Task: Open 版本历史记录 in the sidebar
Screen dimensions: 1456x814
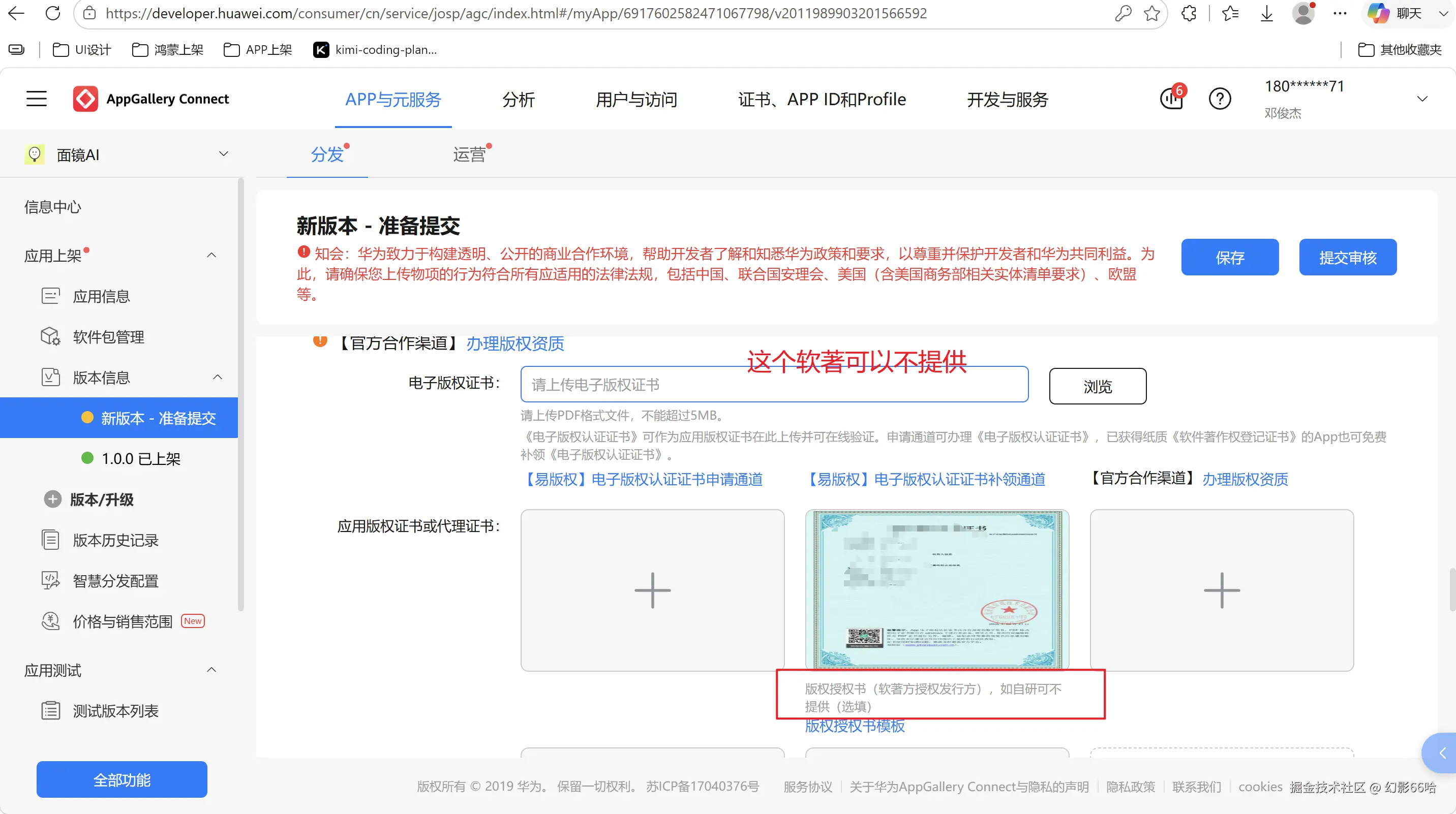Action: tap(115, 540)
